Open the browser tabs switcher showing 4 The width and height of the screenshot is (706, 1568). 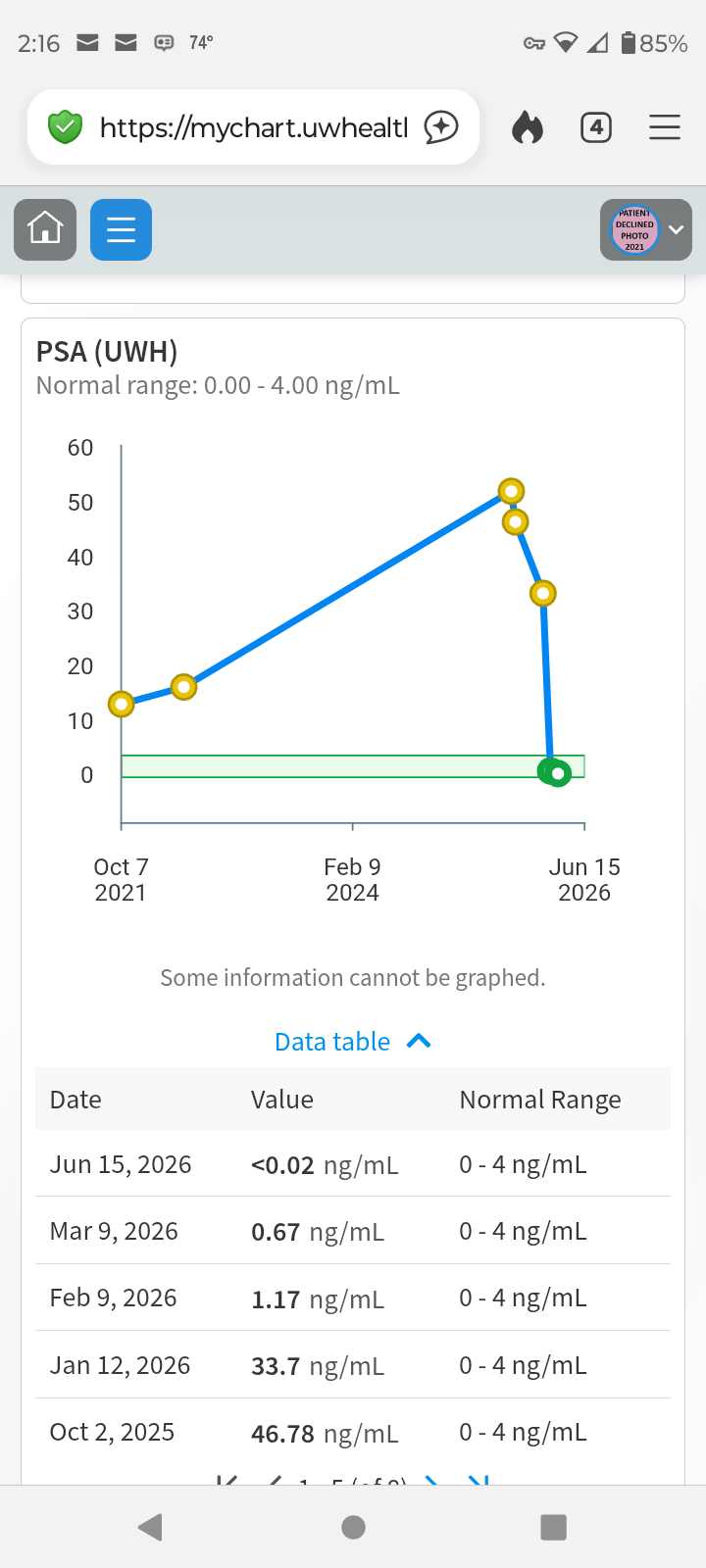(x=596, y=127)
